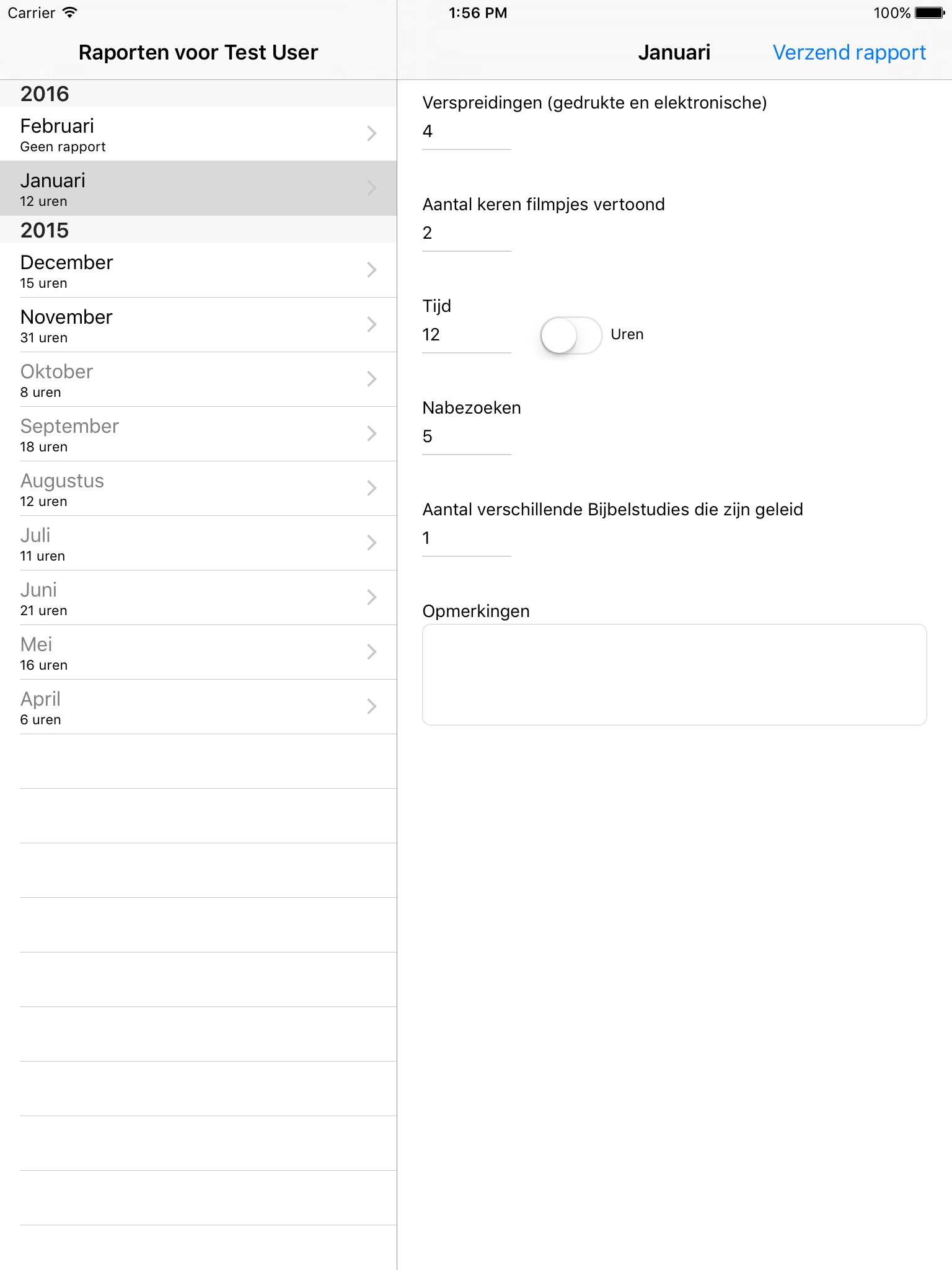The height and width of the screenshot is (1270, 952).
Task: Edit the Nabezoeken number field
Action: [466, 437]
